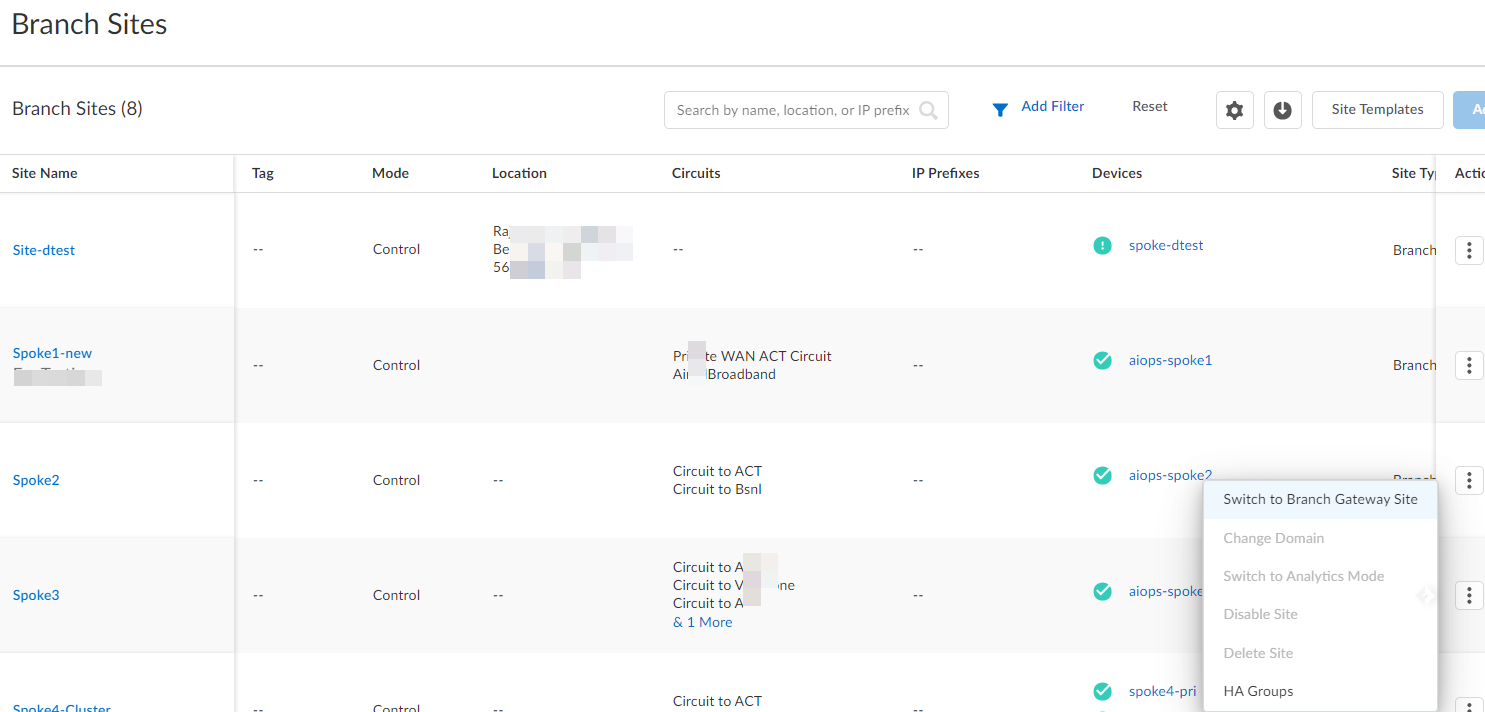Open actions menu for Spoke1-new row
Image resolution: width=1485 pixels, height=712 pixels.
[x=1468, y=365]
